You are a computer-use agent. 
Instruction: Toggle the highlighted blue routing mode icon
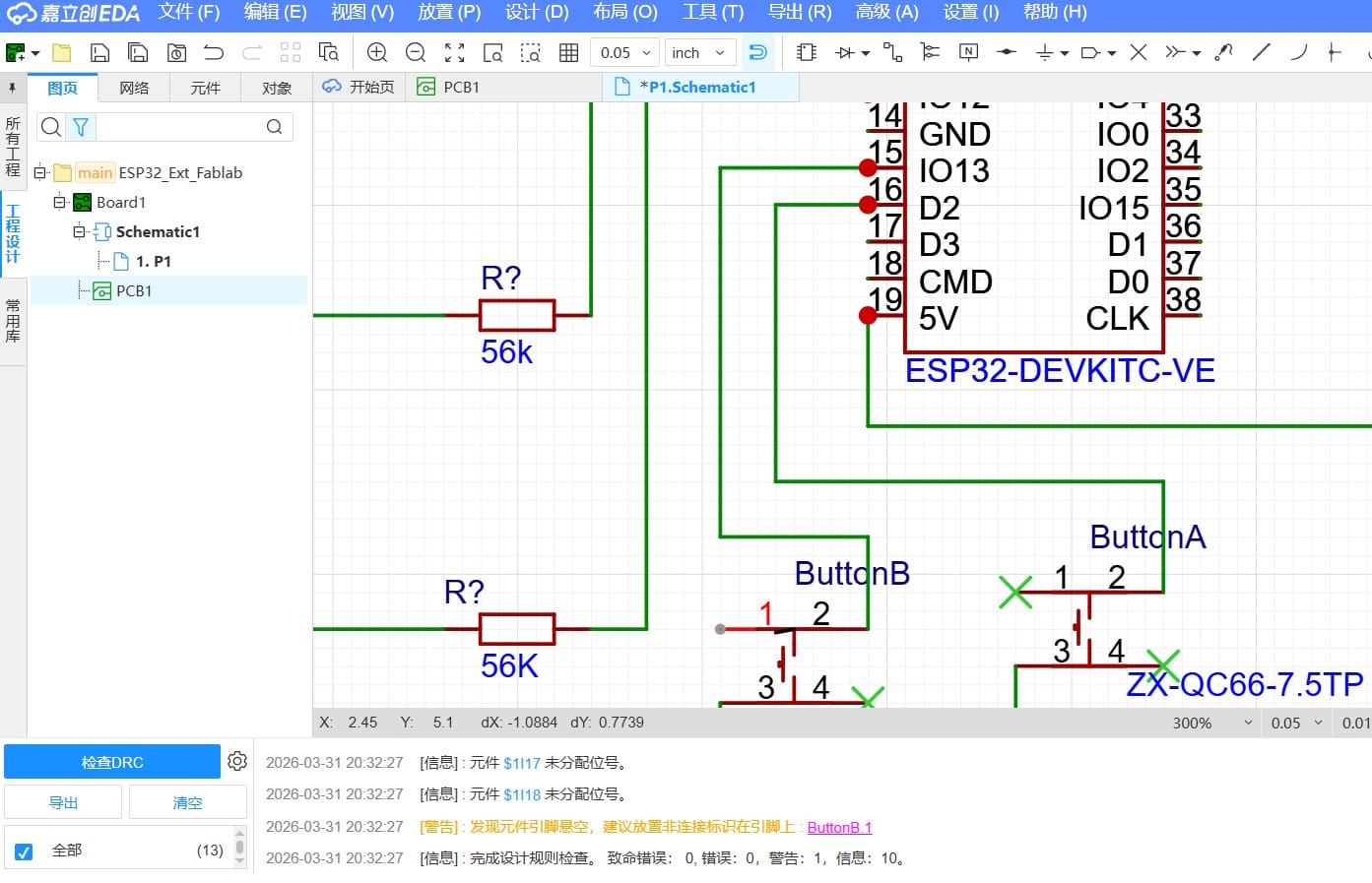click(x=757, y=53)
